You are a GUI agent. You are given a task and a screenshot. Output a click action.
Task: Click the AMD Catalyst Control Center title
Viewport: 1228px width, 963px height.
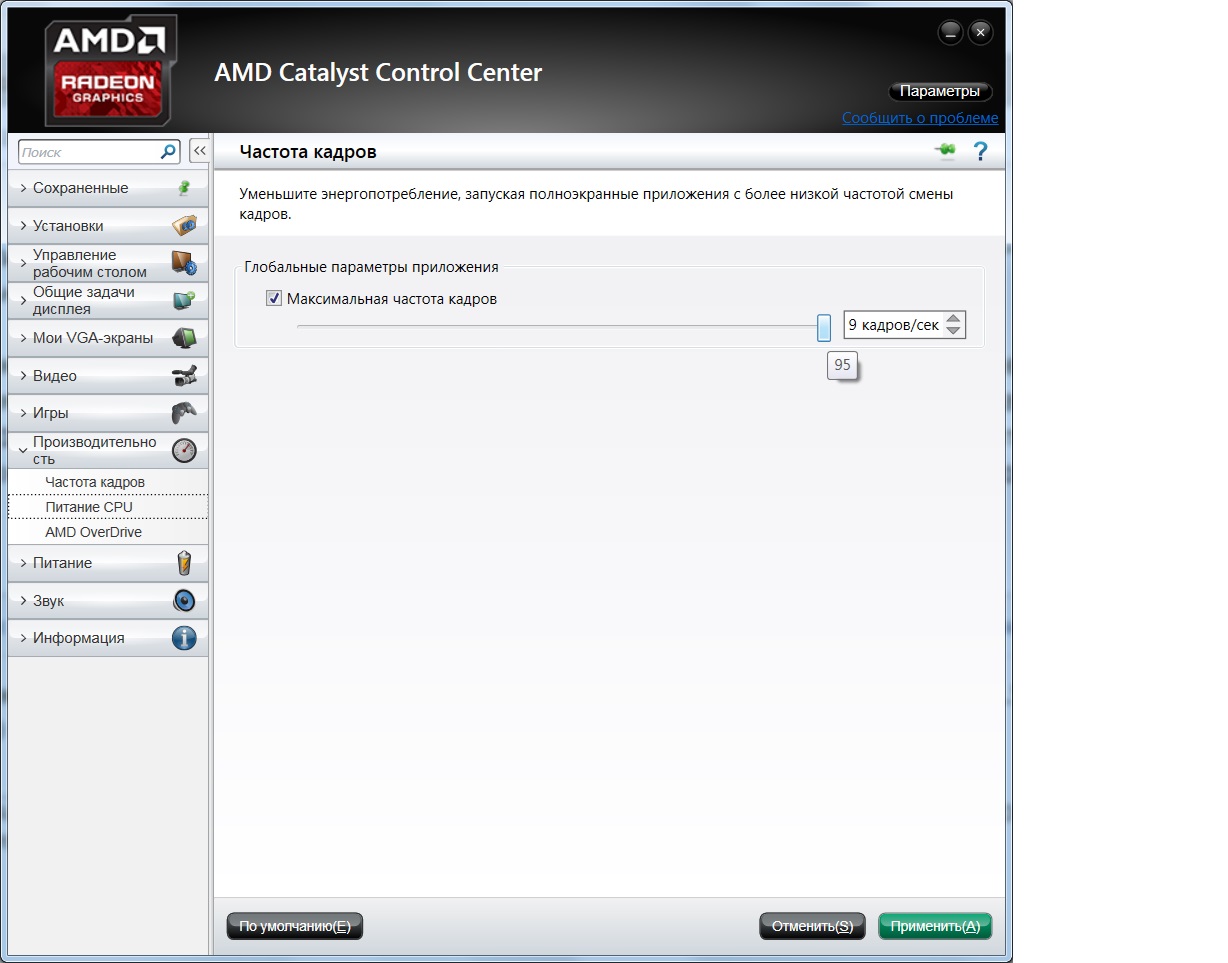(x=378, y=73)
